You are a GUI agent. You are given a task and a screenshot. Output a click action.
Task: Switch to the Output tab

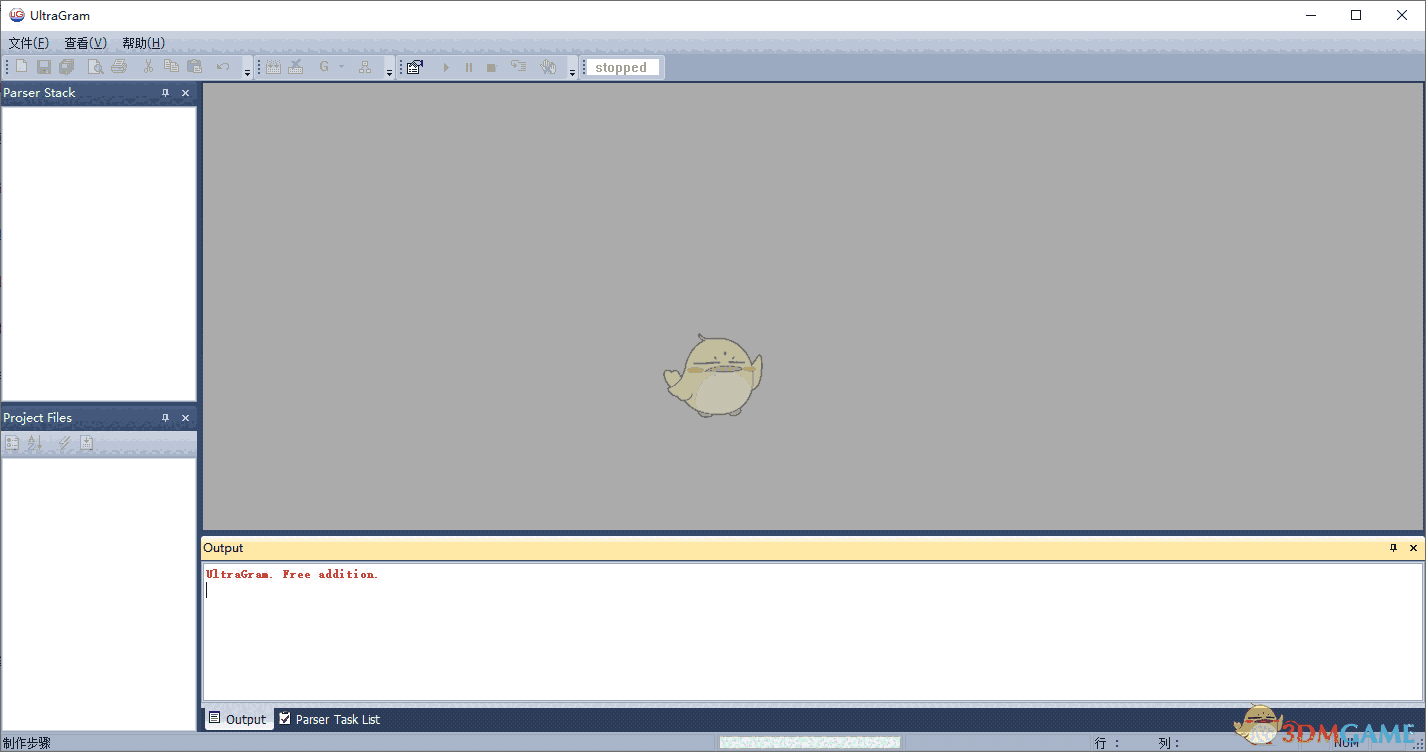tap(238, 719)
